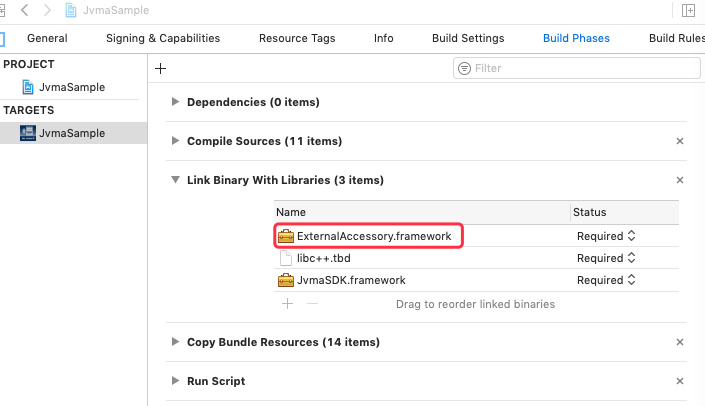Click the add build phase plus button
Viewport: 705px width, 406px height.
pyautogui.click(x=160, y=69)
